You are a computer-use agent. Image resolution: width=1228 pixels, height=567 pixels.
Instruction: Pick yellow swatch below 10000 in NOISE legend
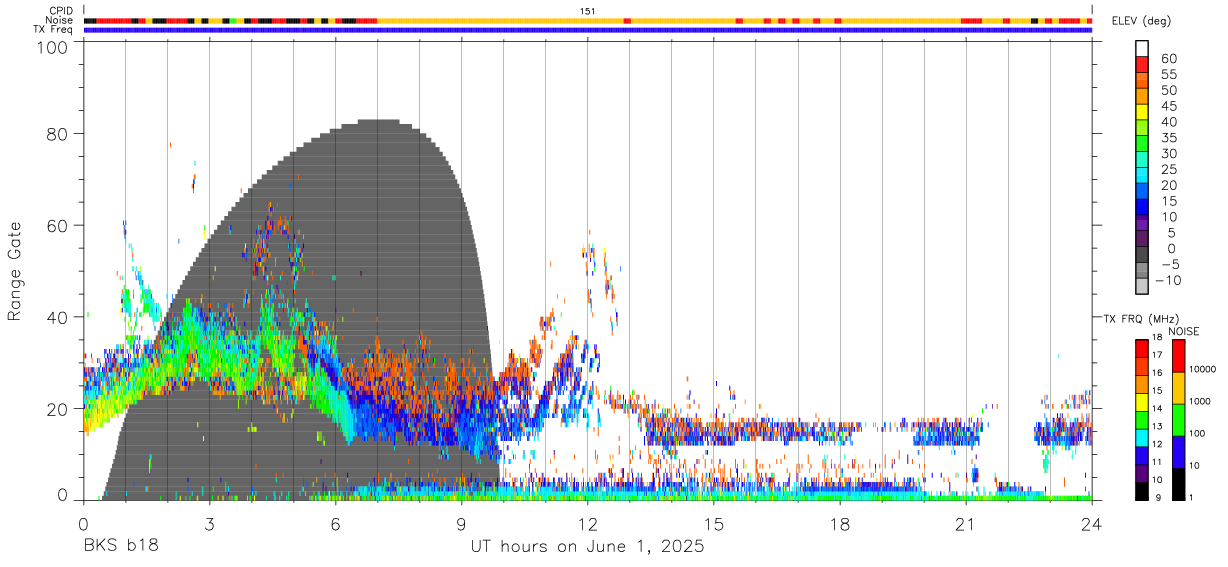pyautogui.click(x=1178, y=388)
